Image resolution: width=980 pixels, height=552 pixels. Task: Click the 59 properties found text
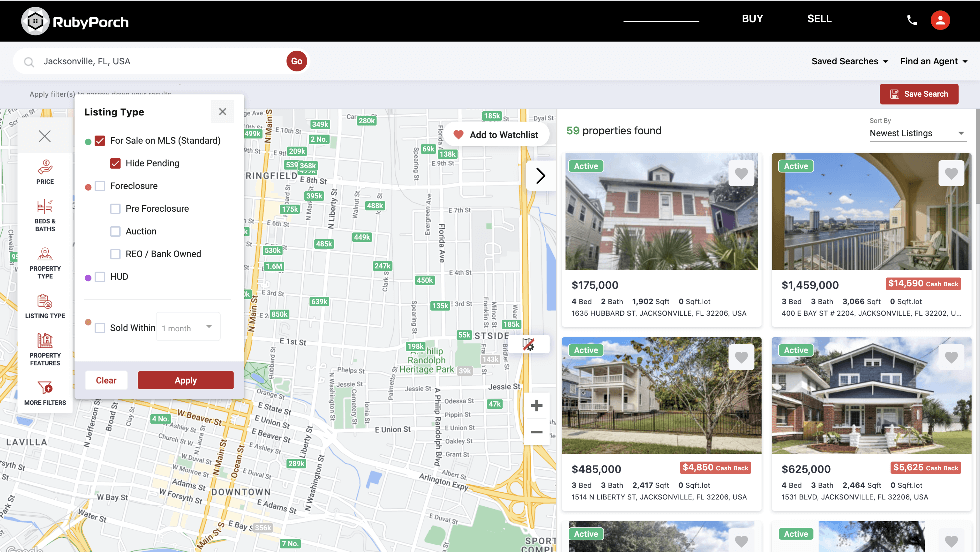point(614,131)
